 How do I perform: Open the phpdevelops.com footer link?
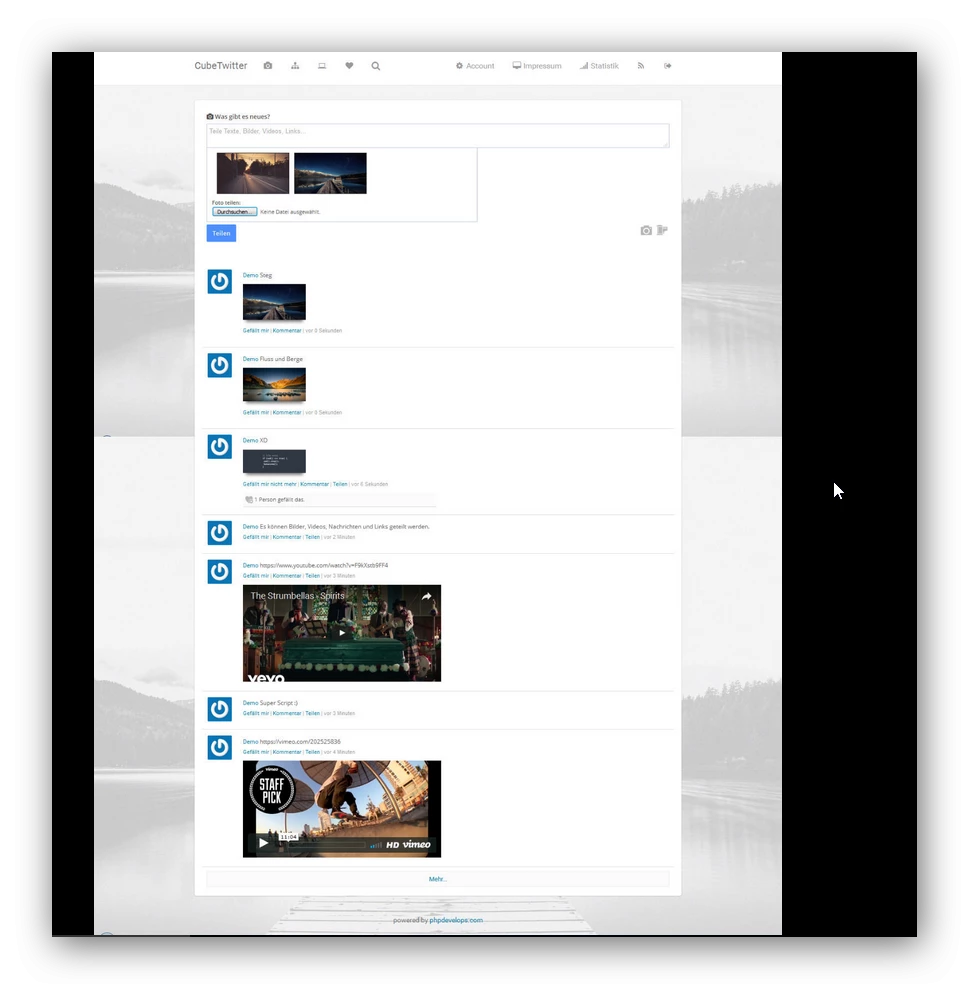[456, 920]
